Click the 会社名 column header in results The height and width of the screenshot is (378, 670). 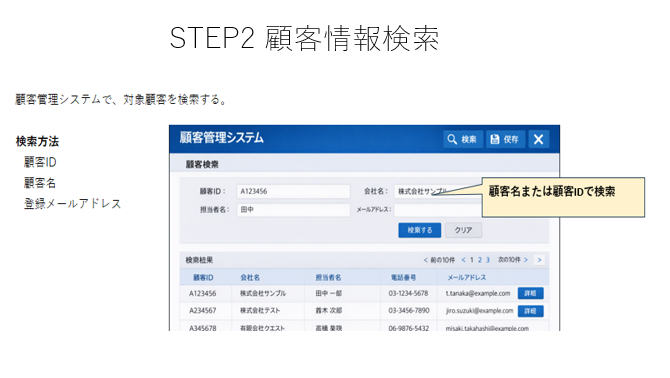250,278
